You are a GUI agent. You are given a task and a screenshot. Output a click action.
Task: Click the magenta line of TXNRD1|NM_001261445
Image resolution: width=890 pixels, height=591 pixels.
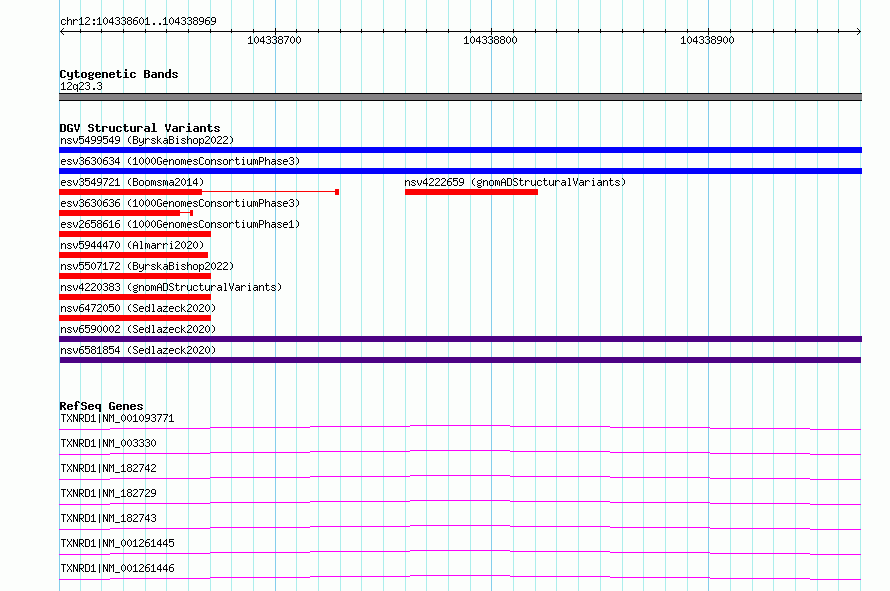point(460,552)
